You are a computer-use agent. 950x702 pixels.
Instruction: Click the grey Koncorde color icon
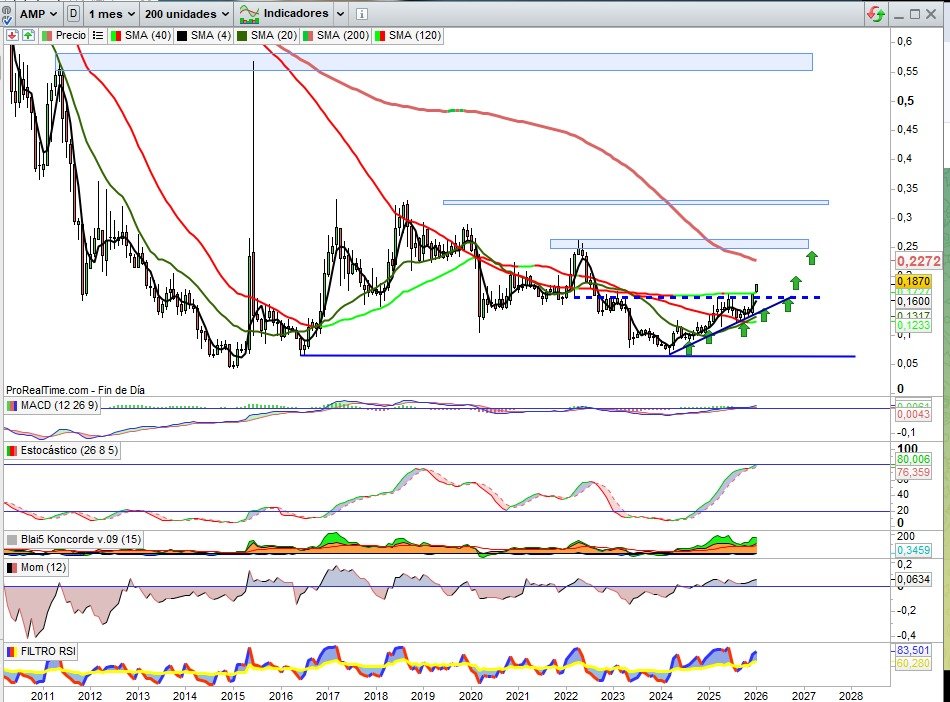pos(12,539)
